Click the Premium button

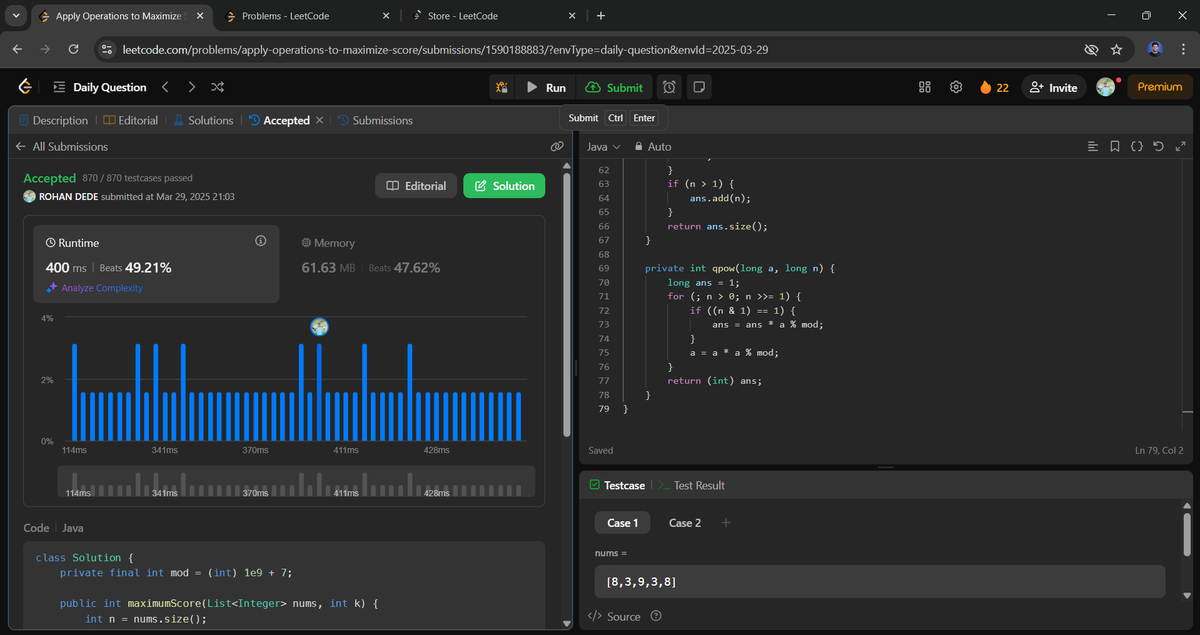pyautogui.click(x=1160, y=87)
